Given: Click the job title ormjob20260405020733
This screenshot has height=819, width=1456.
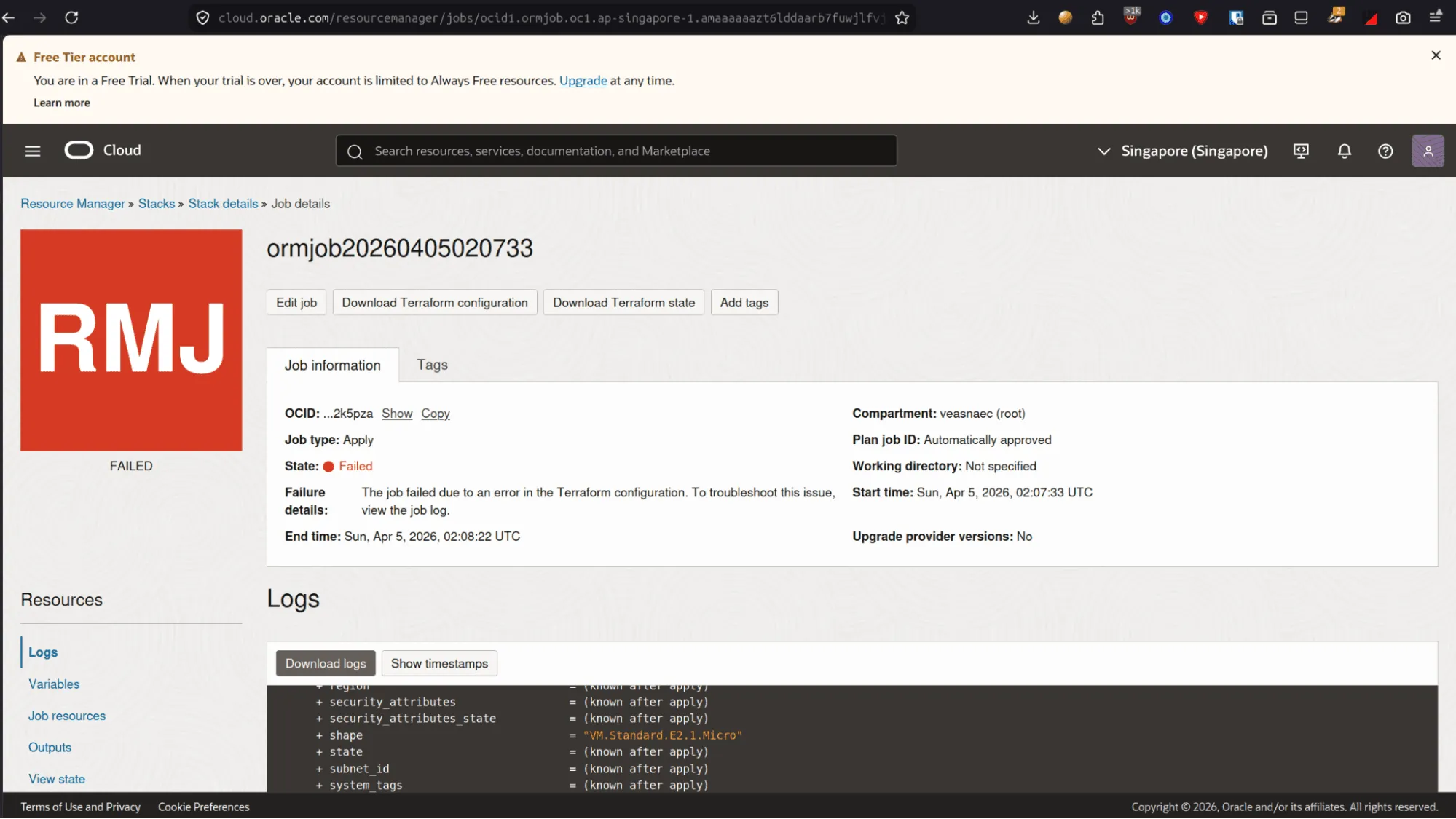Looking at the screenshot, I should pyautogui.click(x=400, y=248).
